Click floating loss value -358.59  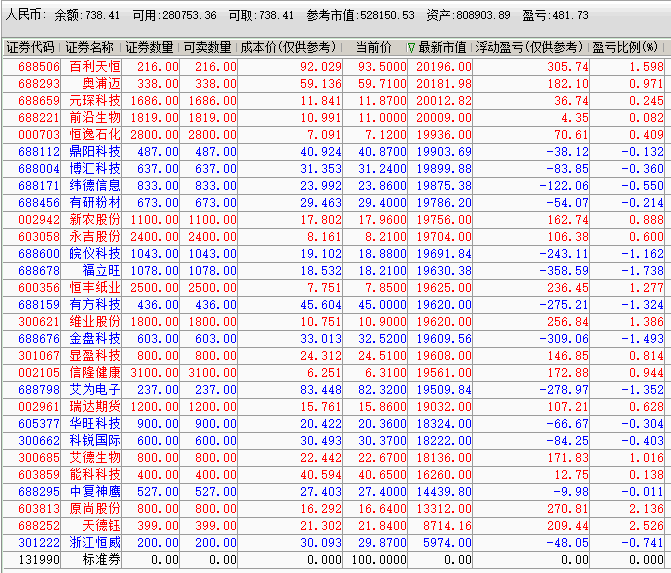(564, 270)
